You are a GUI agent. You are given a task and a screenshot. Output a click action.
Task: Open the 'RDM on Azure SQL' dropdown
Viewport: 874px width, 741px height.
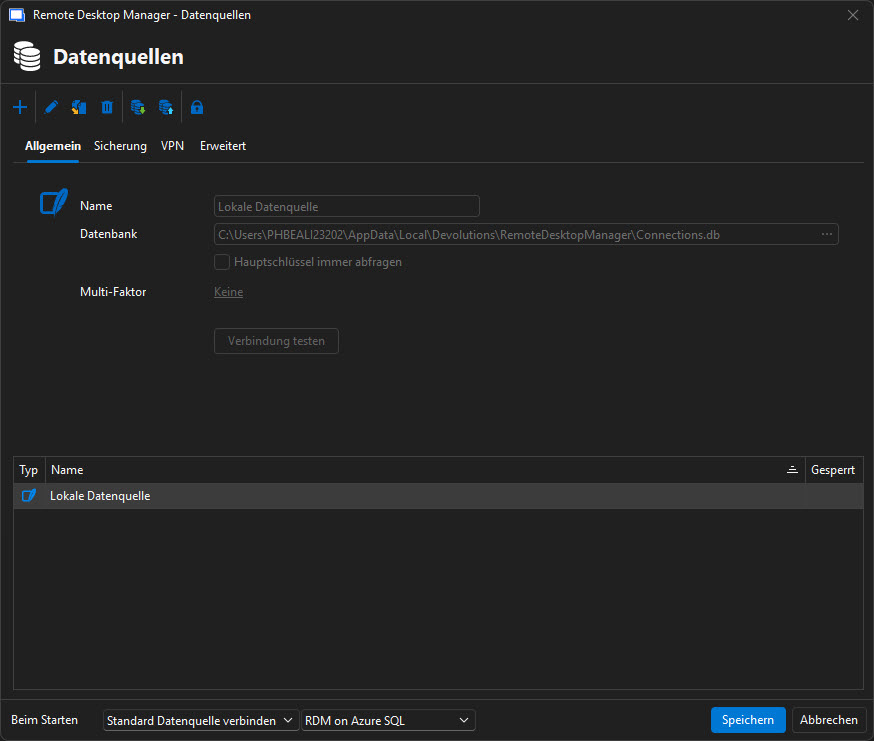388,720
